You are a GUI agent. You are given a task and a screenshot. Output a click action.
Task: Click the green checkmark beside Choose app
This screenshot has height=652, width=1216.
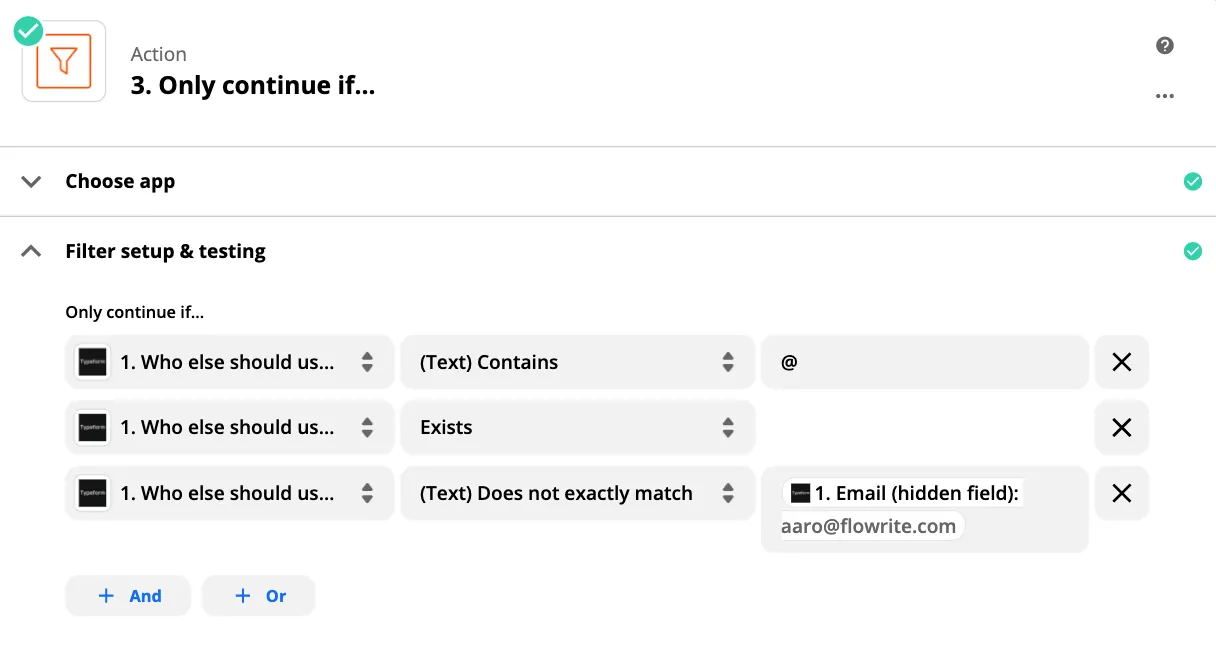1192,181
